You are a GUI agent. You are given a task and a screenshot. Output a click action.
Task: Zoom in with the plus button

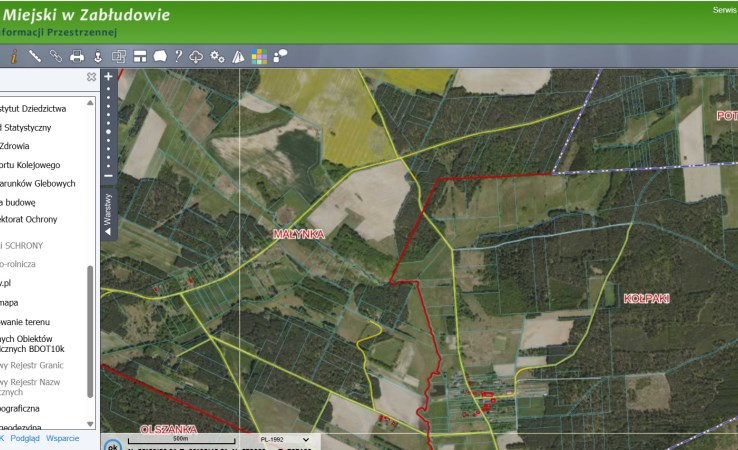pyautogui.click(x=108, y=77)
